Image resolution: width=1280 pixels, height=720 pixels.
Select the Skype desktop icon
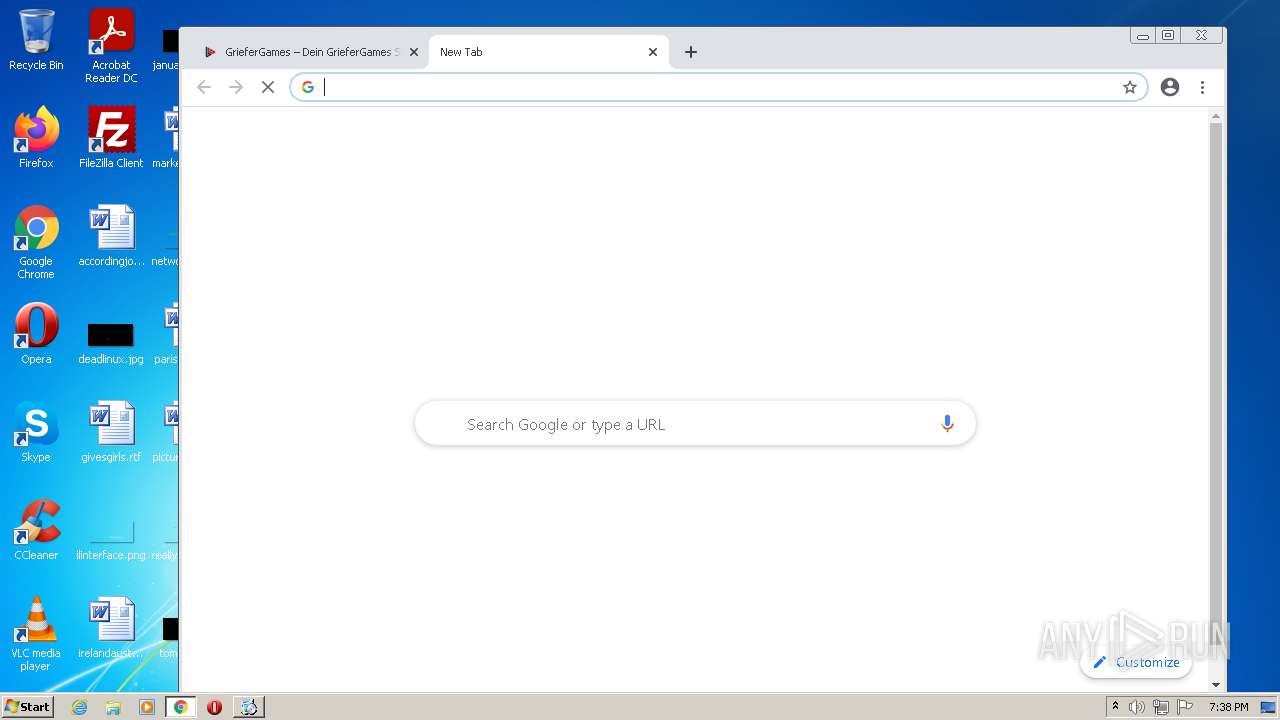(36, 432)
